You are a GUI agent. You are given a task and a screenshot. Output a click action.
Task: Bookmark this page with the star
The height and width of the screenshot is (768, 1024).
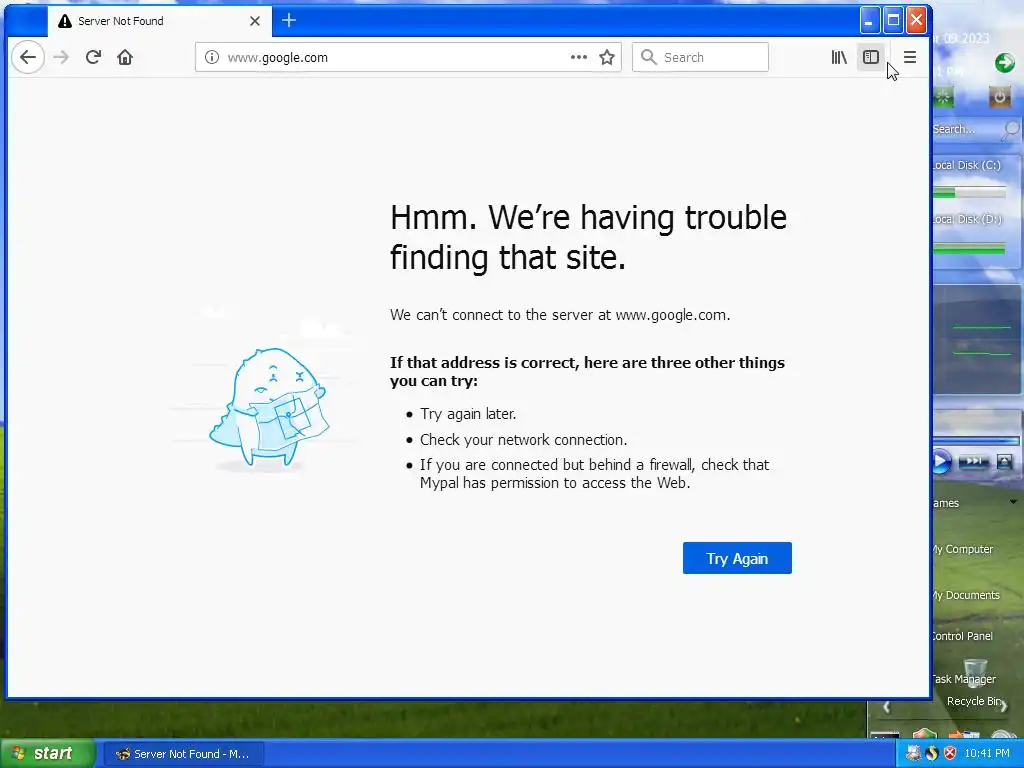pyautogui.click(x=607, y=57)
